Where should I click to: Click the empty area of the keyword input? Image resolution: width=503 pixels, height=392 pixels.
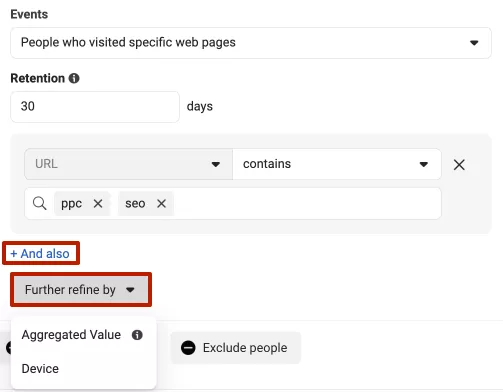coord(307,203)
